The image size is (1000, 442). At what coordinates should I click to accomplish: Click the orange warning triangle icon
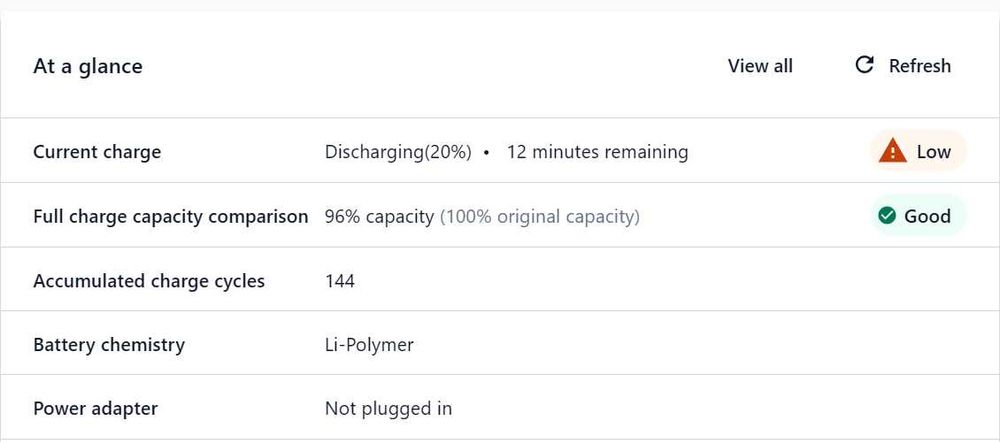[x=892, y=152]
